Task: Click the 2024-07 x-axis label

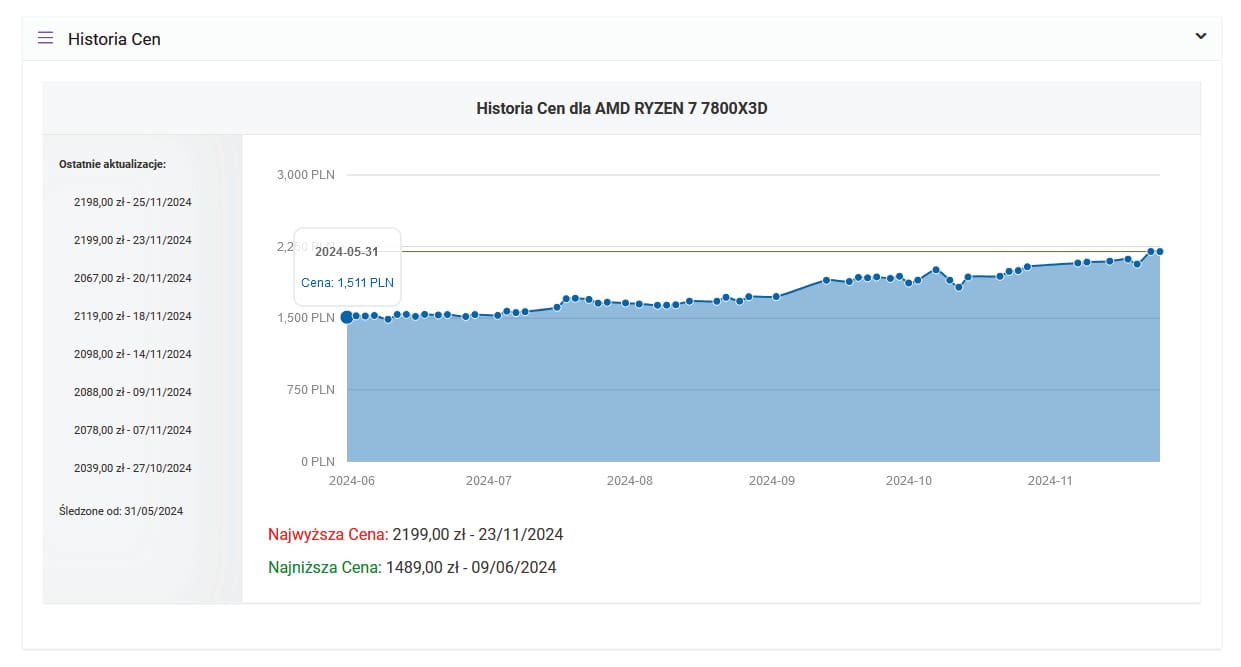Action: pyautogui.click(x=489, y=480)
